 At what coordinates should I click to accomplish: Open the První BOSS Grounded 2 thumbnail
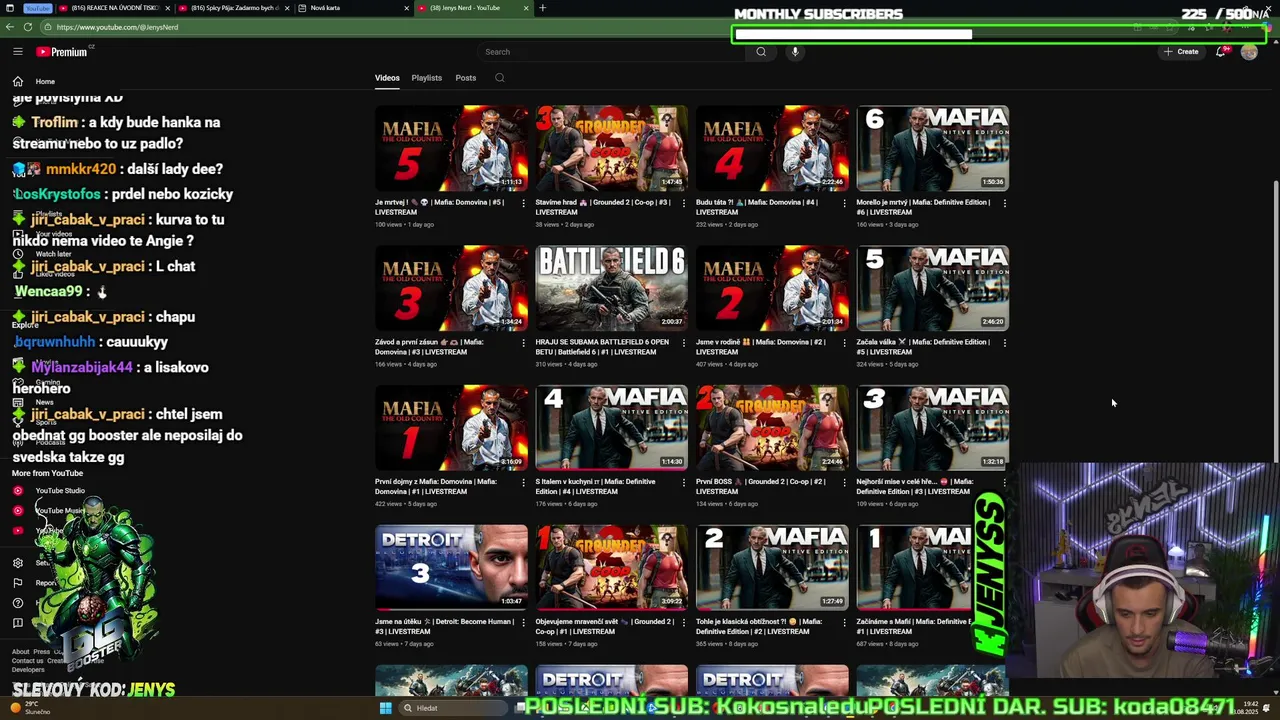[772, 428]
